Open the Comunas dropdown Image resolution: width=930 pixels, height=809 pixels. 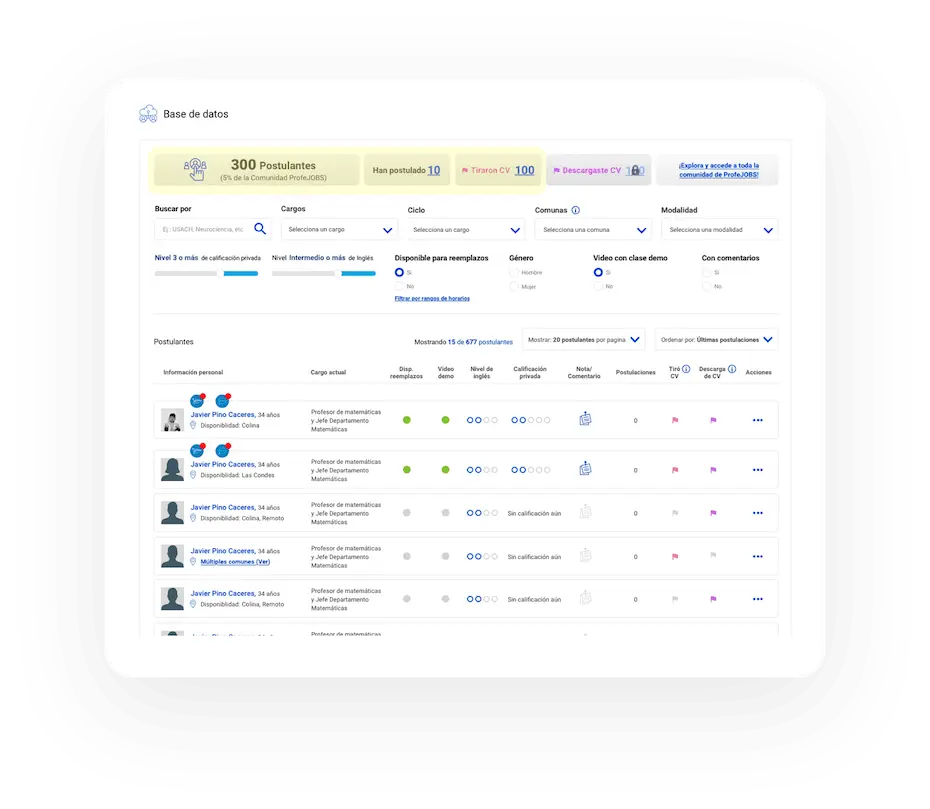coord(593,230)
